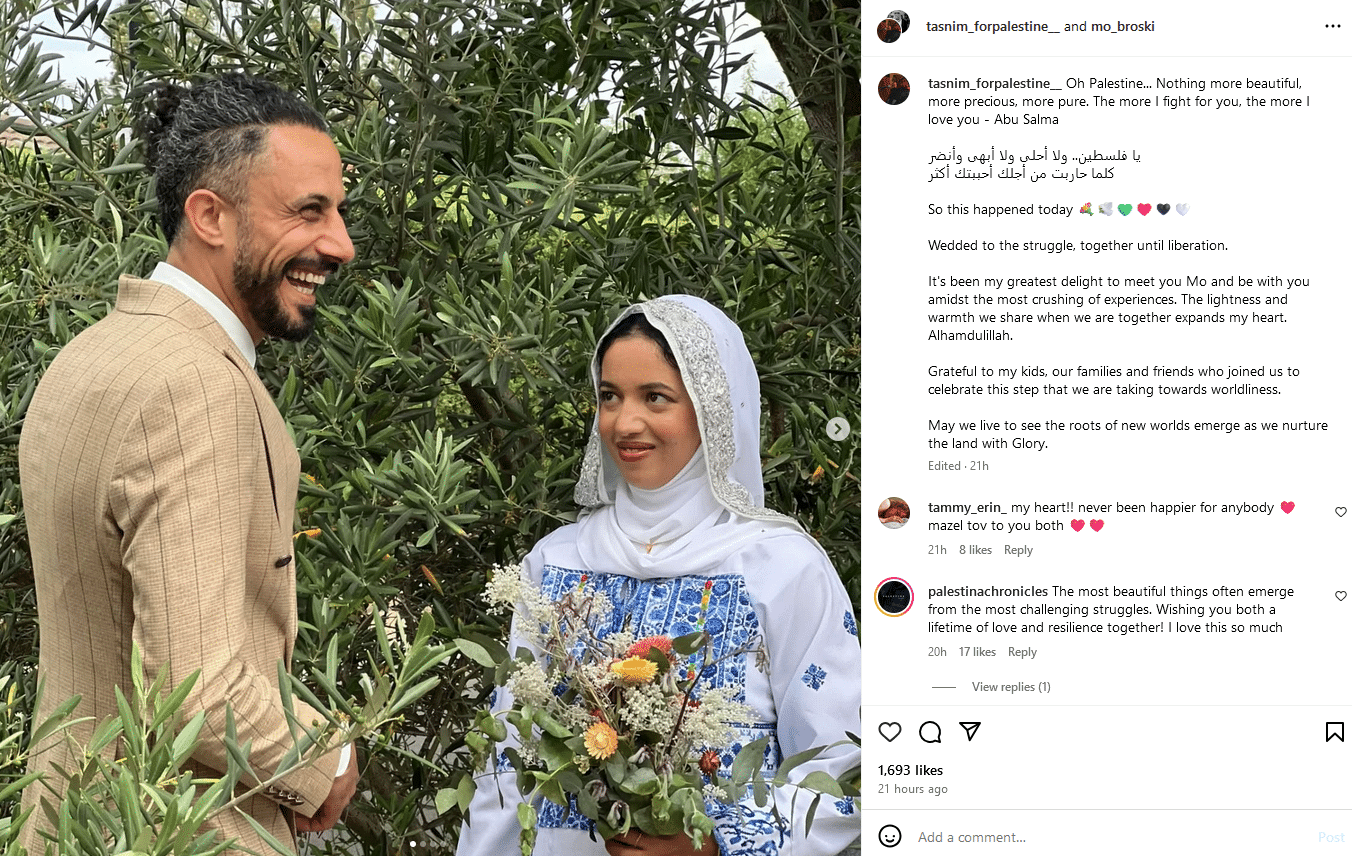Open the three-dot more options menu
The width and height of the screenshot is (1352, 856).
(1332, 27)
